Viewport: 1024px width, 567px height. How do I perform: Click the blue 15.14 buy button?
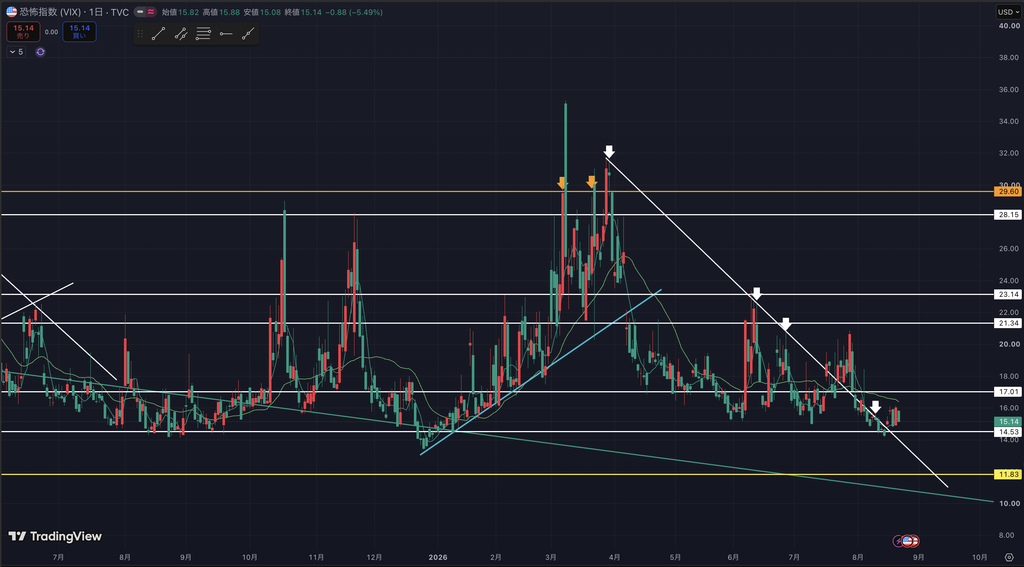pyautogui.click(x=80, y=31)
